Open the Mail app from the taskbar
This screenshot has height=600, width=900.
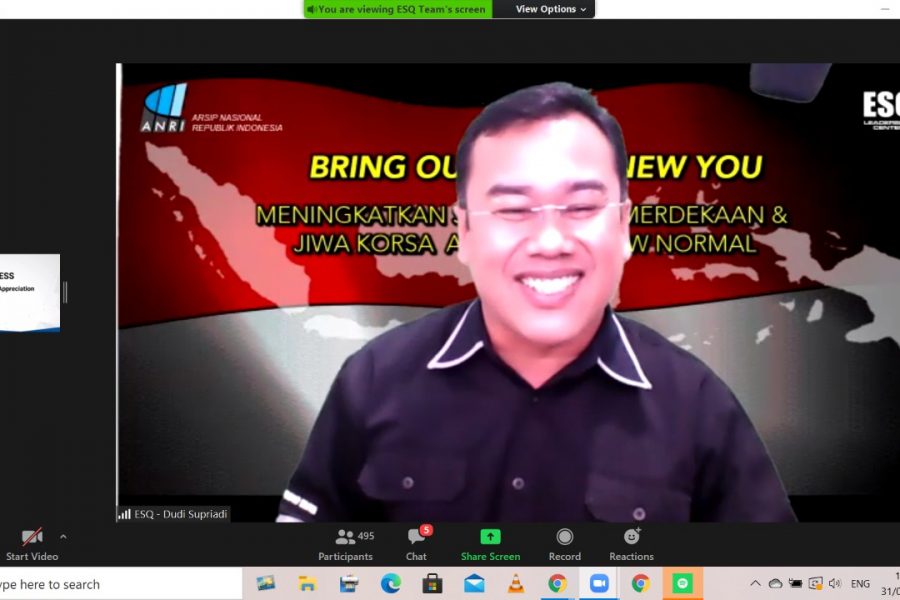click(x=474, y=583)
